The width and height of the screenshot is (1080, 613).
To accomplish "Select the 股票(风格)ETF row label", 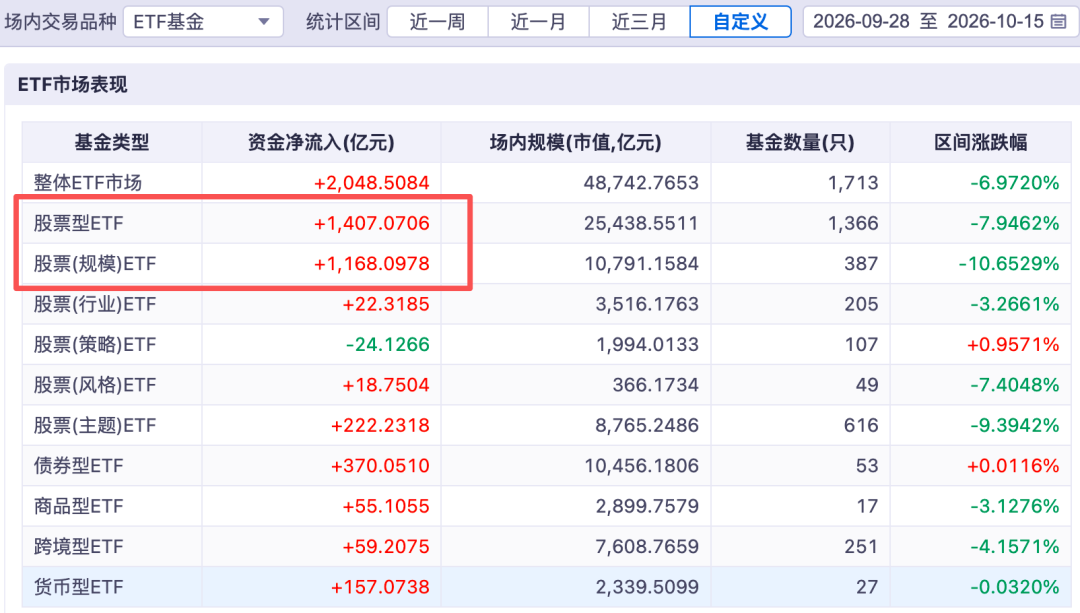I will [x=95, y=385].
